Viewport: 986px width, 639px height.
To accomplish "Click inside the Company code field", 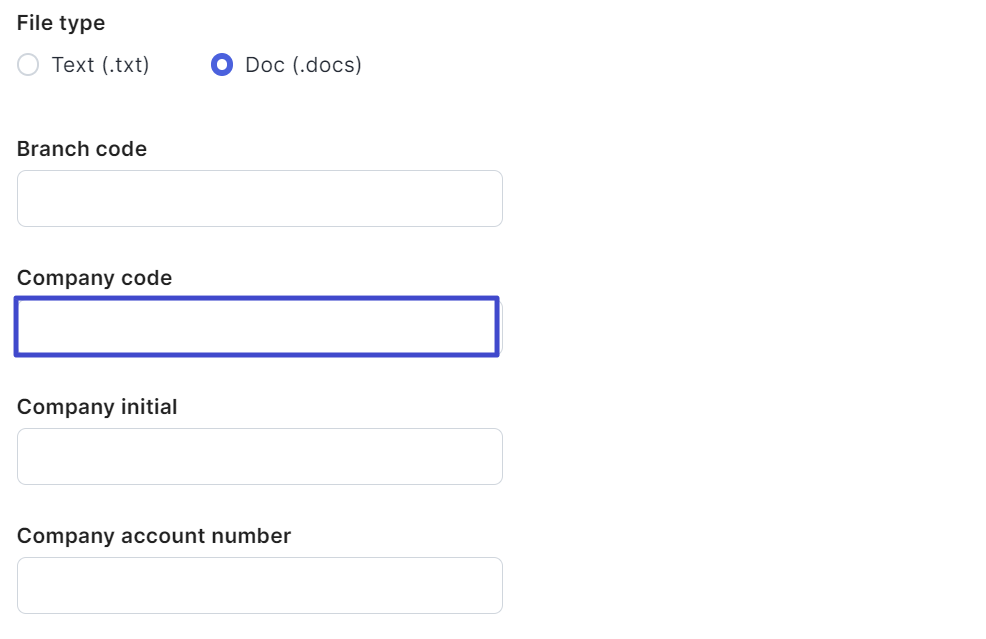I will [256, 326].
